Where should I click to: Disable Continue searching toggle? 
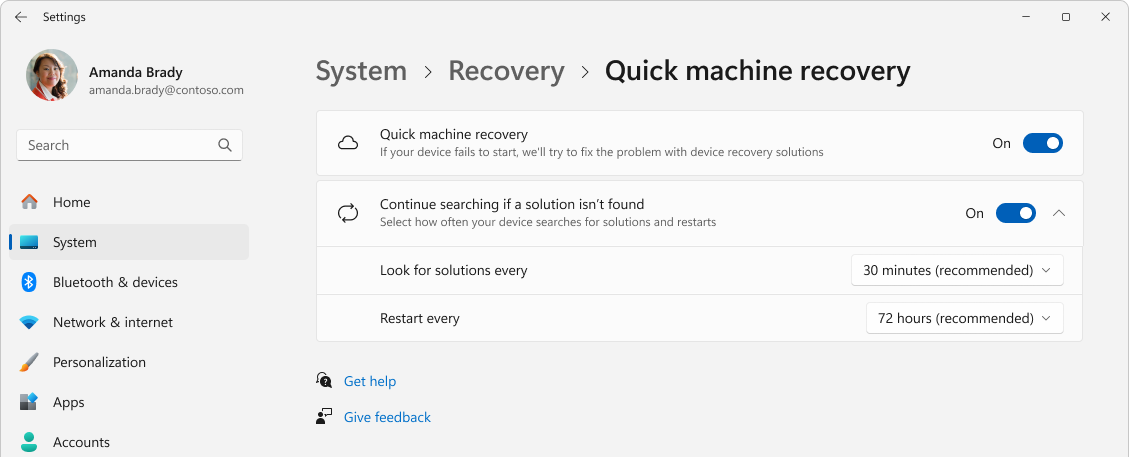tap(1016, 213)
